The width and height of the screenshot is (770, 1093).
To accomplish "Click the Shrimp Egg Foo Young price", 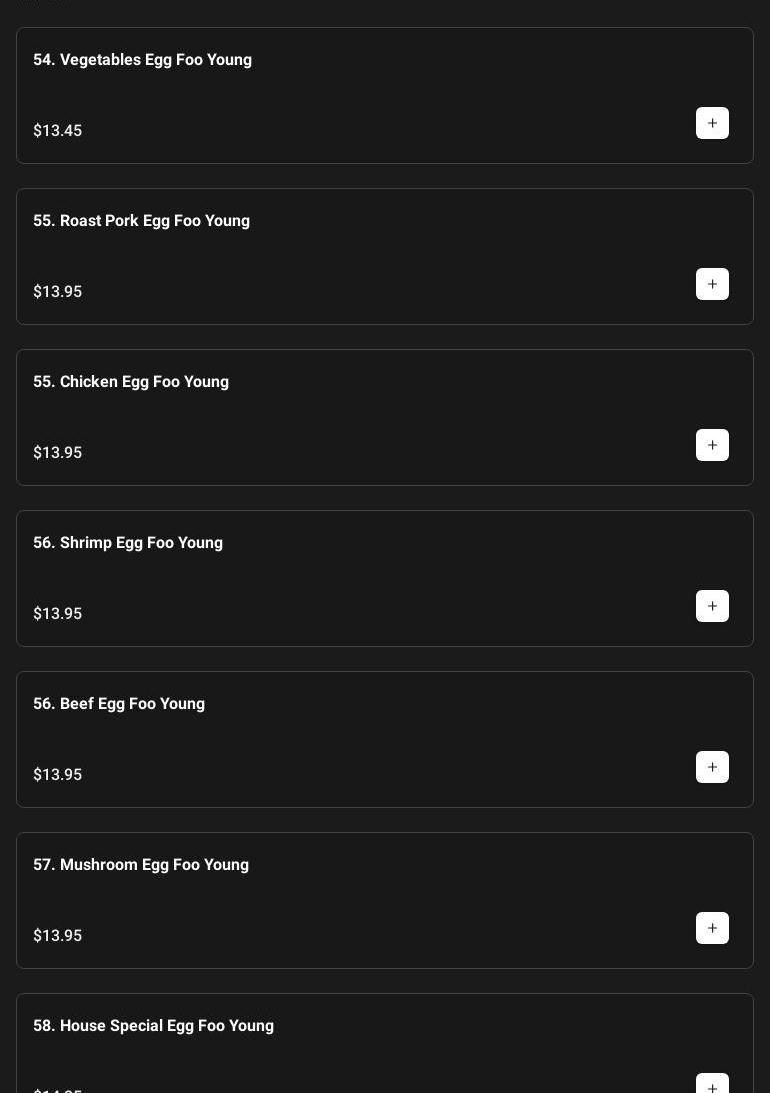I will (58, 614).
